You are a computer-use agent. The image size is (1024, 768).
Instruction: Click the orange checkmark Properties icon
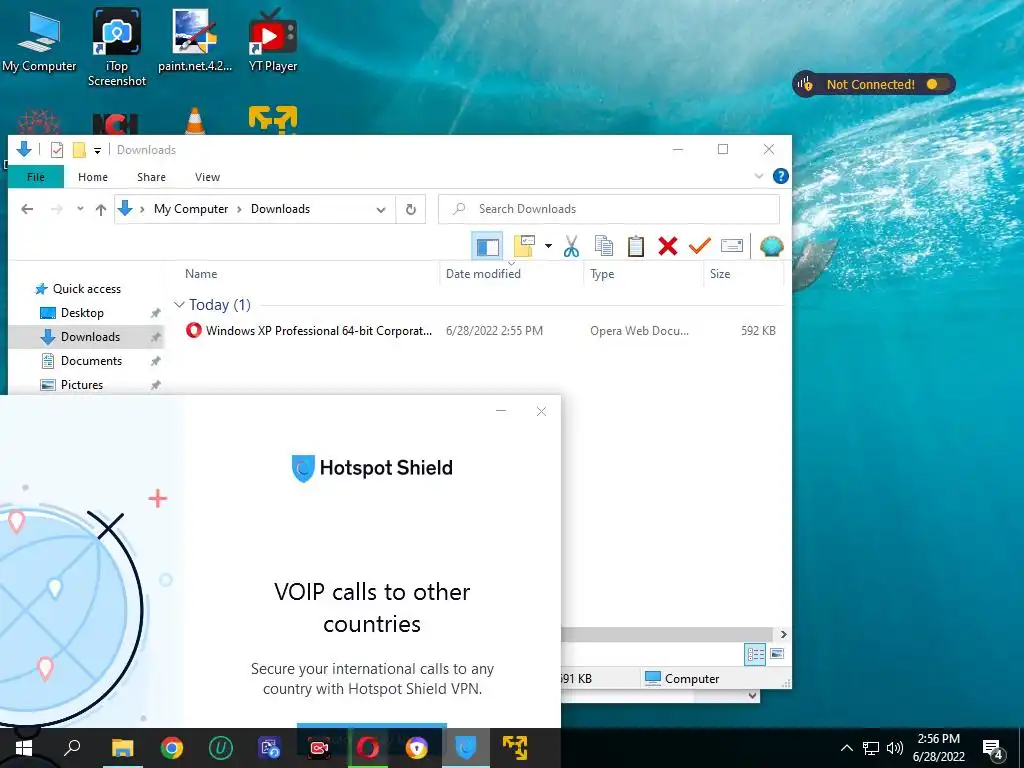[699, 246]
